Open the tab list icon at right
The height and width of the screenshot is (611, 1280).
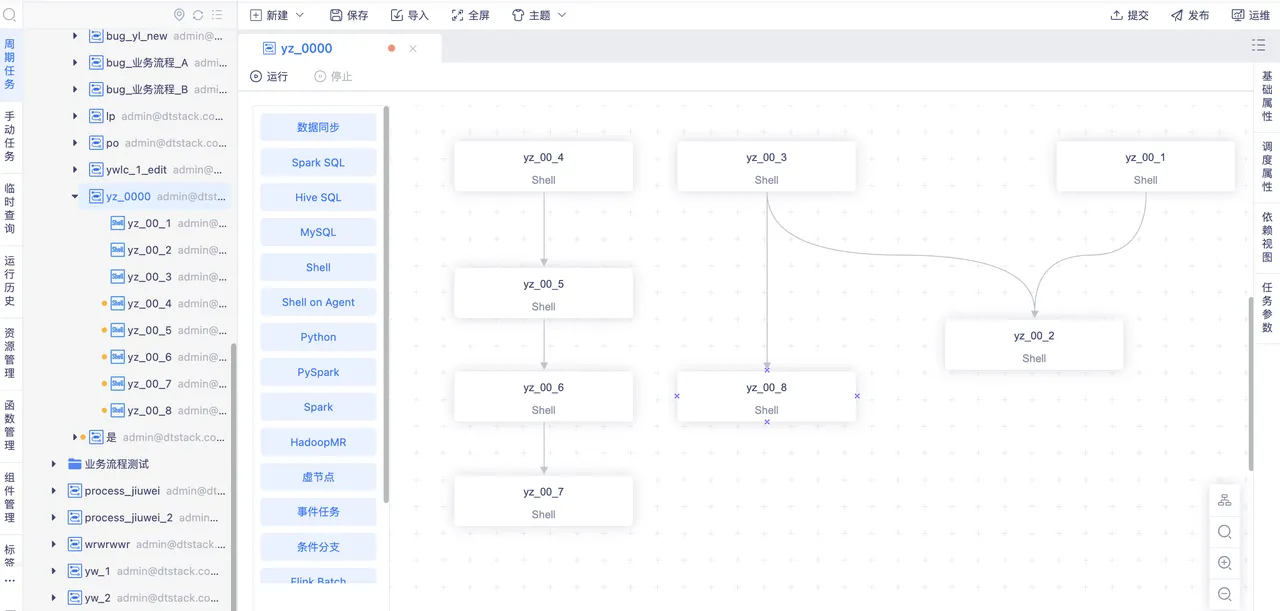[x=1258, y=45]
